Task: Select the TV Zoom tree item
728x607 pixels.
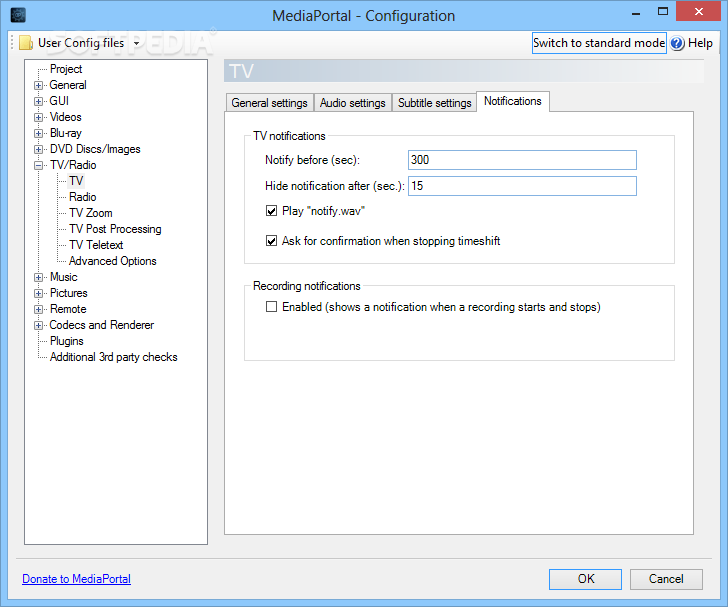Action: point(91,213)
